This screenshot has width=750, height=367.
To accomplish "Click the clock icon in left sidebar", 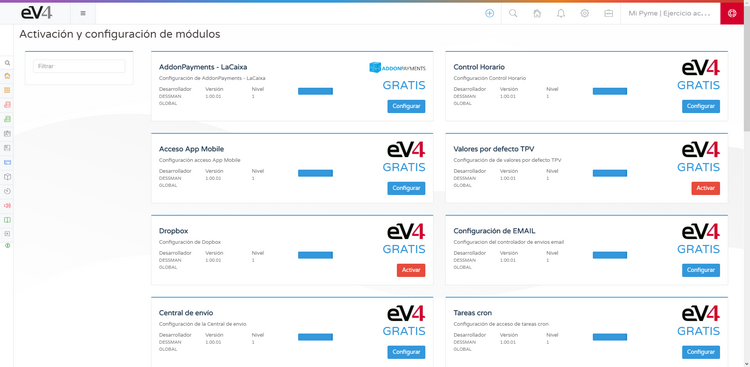I will tap(7, 191).
